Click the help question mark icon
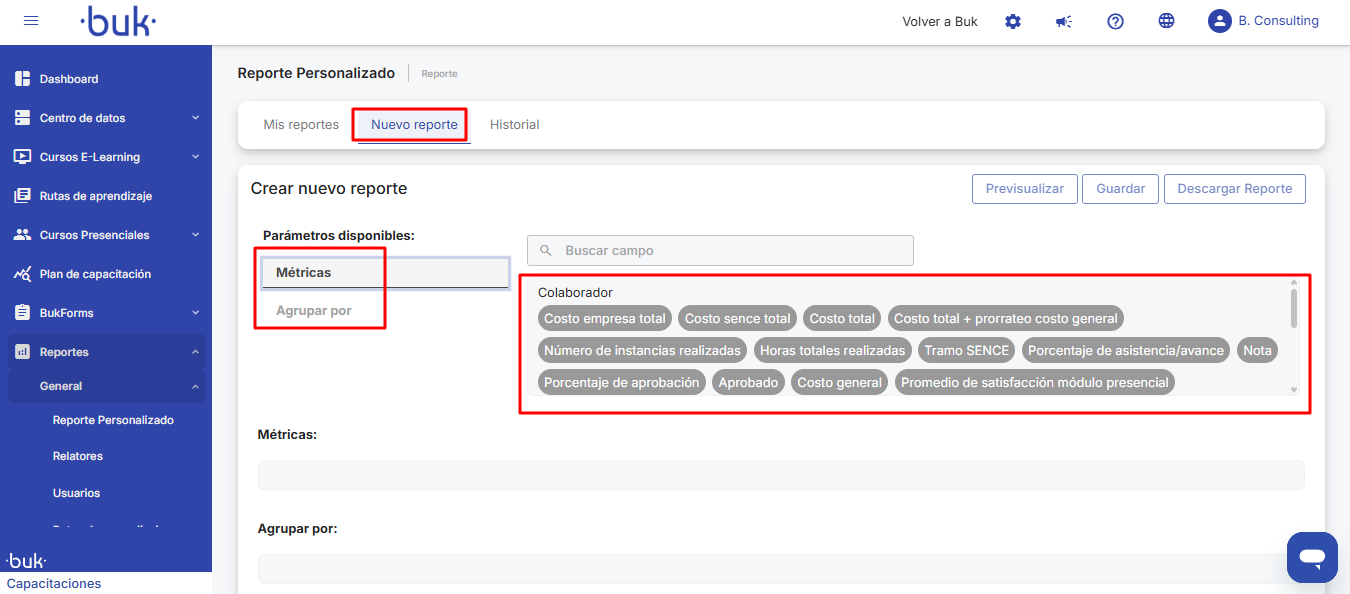 point(1116,21)
